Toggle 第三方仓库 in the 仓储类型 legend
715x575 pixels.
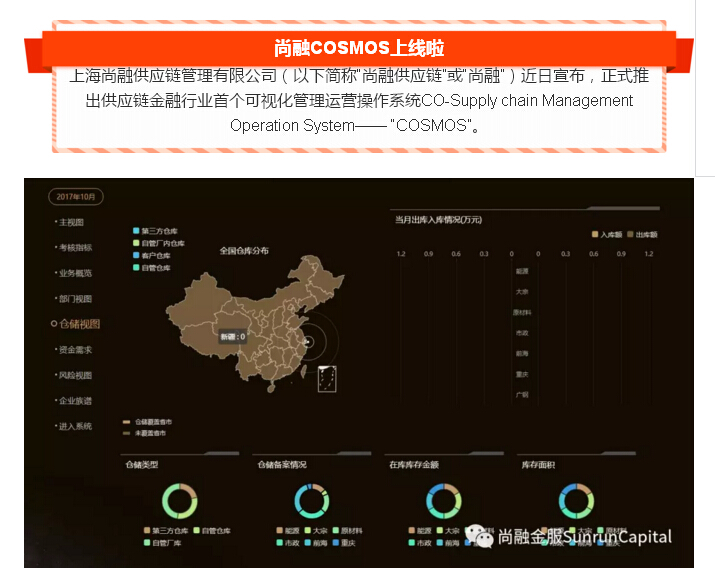pos(166,531)
